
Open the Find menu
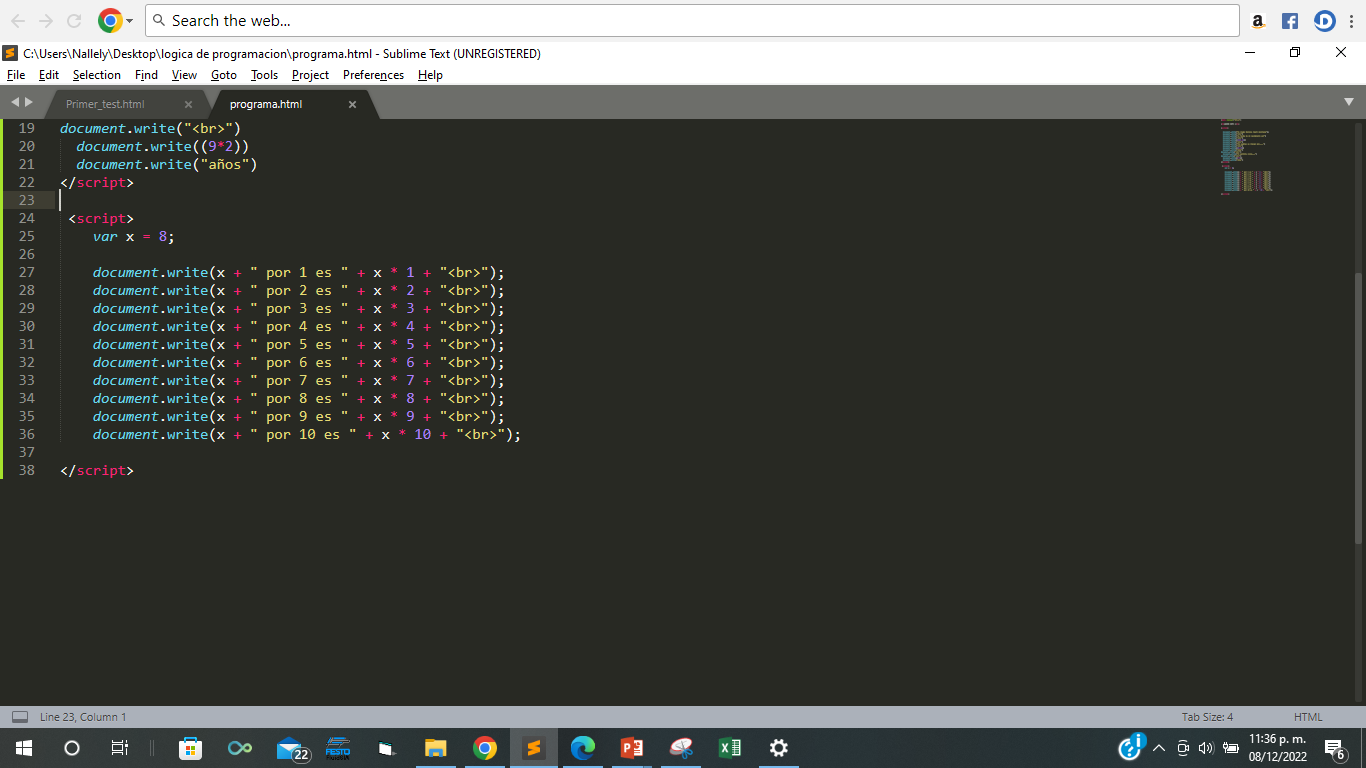[x=146, y=75]
